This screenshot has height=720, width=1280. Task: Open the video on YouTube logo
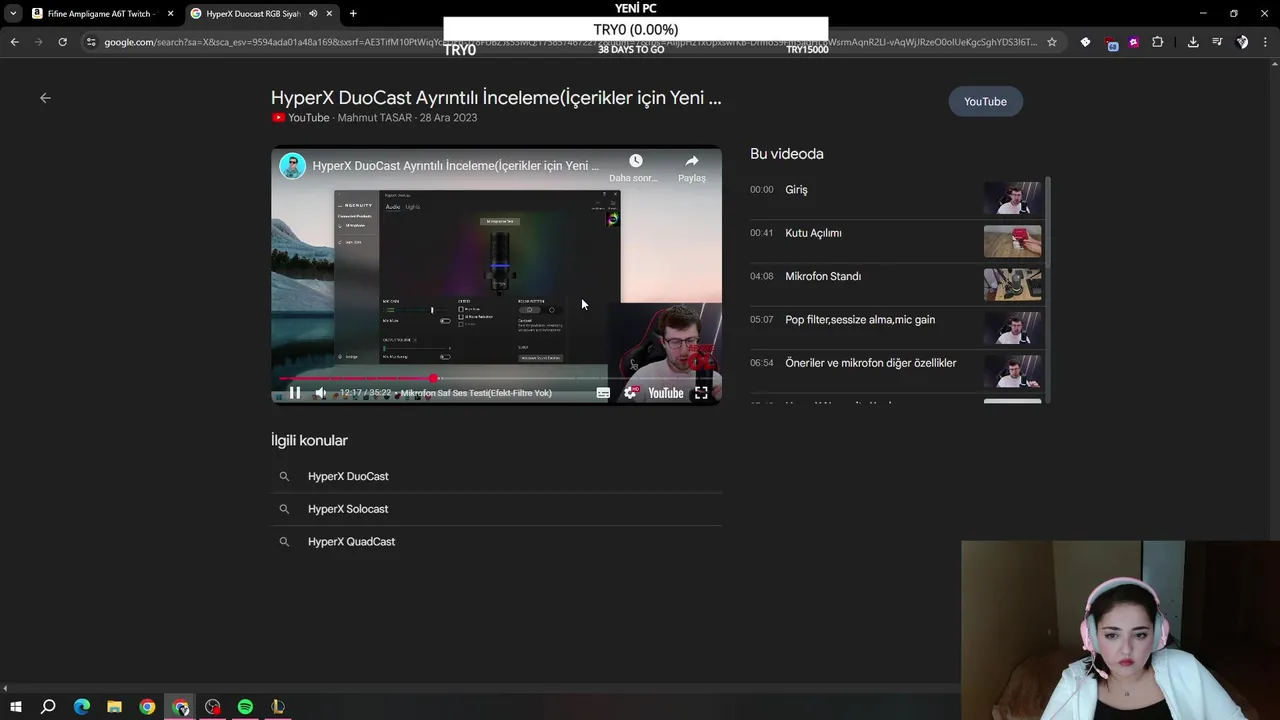(x=666, y=393)
